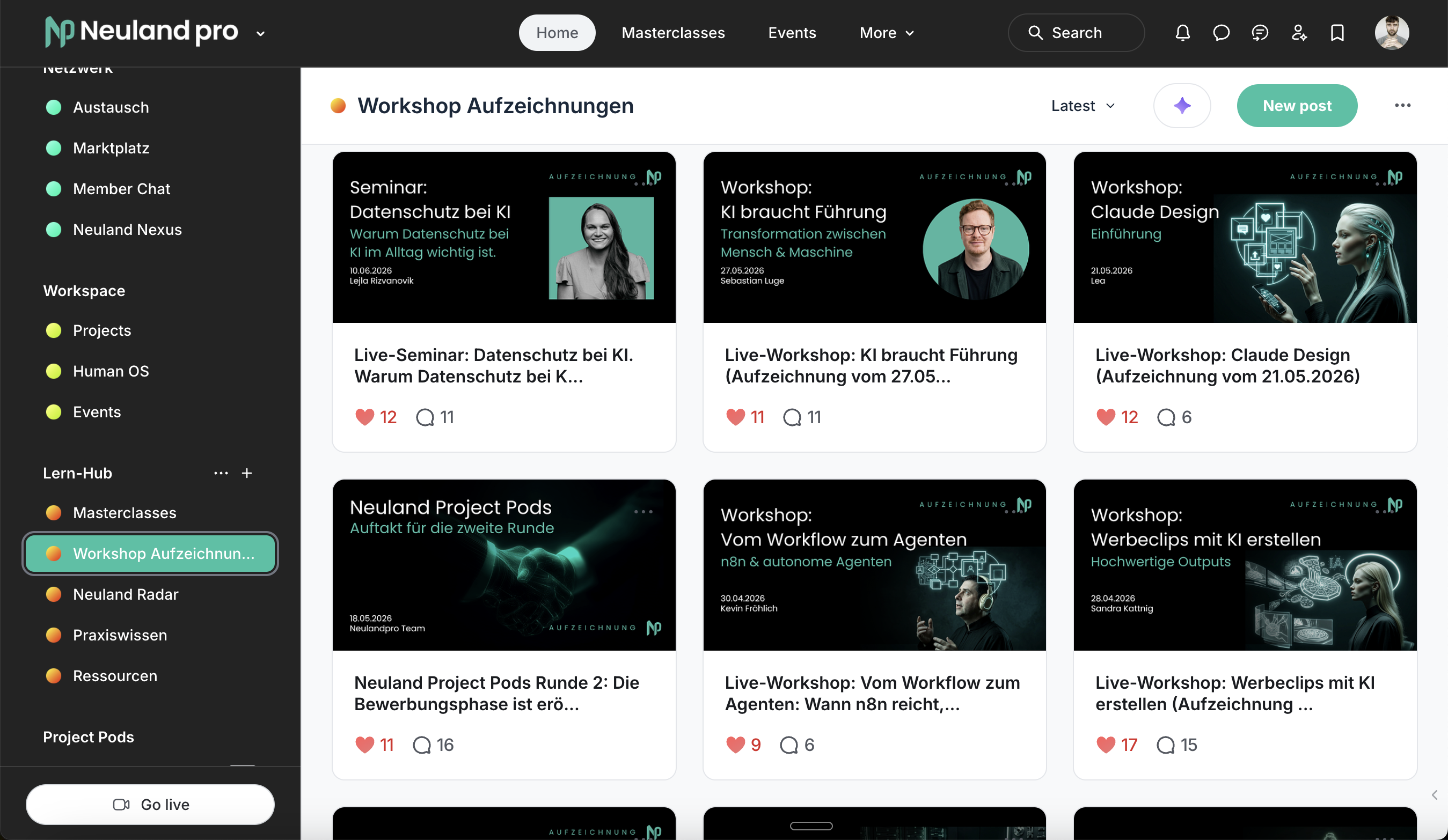The image size is (1448, 840).
Task: Open the Neuland Project Pods cover image
Action: [x=504, y=565]
